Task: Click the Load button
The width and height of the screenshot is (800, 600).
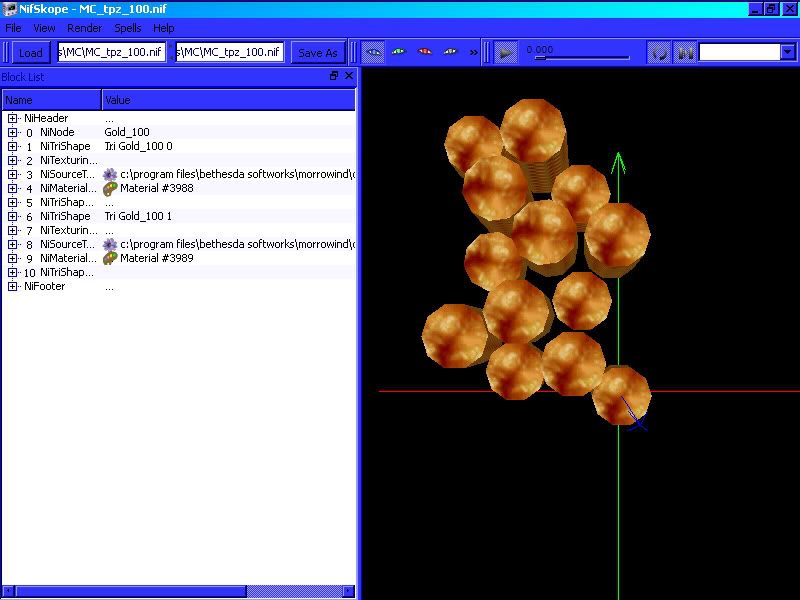Action: point(31,53)
